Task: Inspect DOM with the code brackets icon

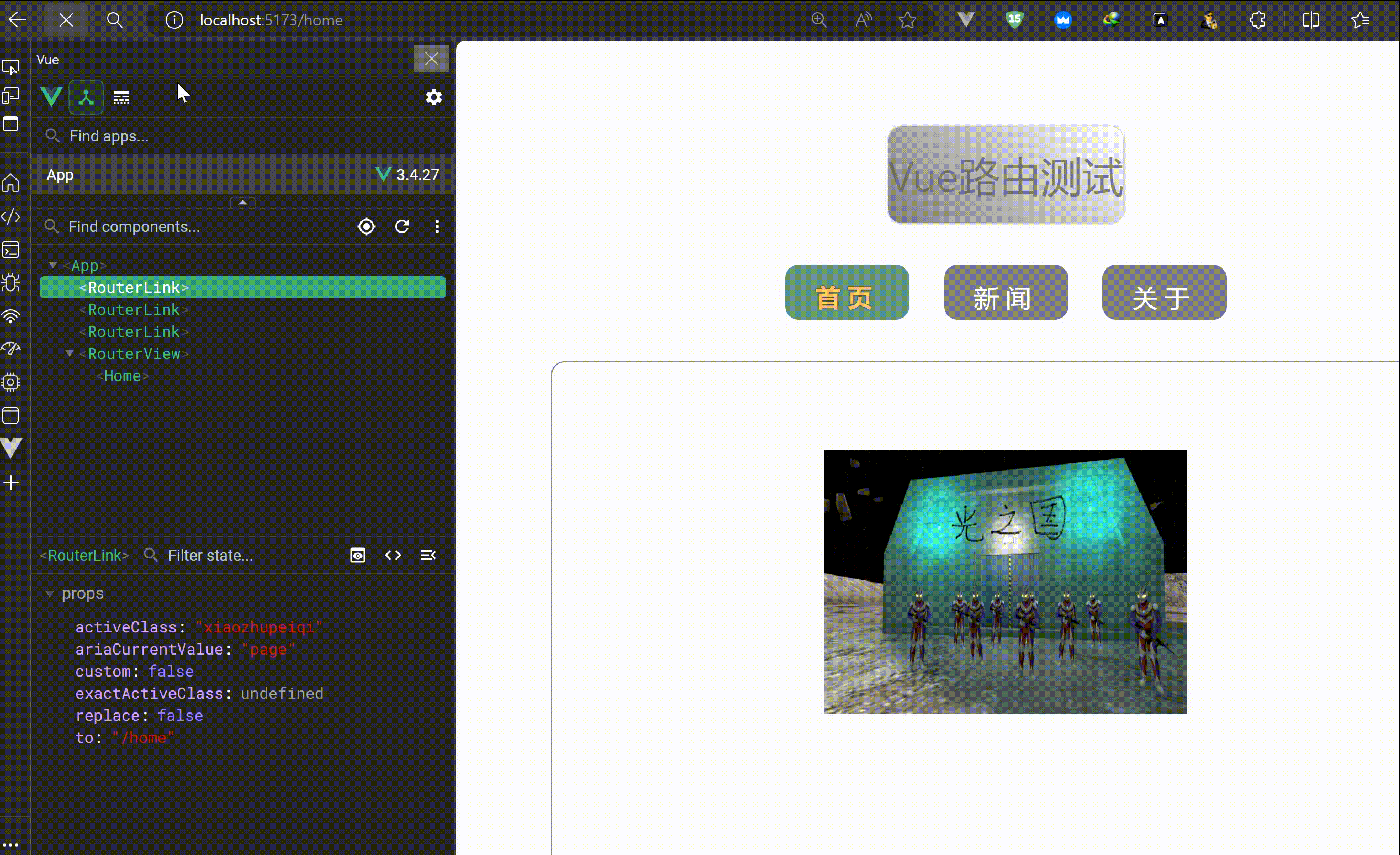Action: (393, 556)
